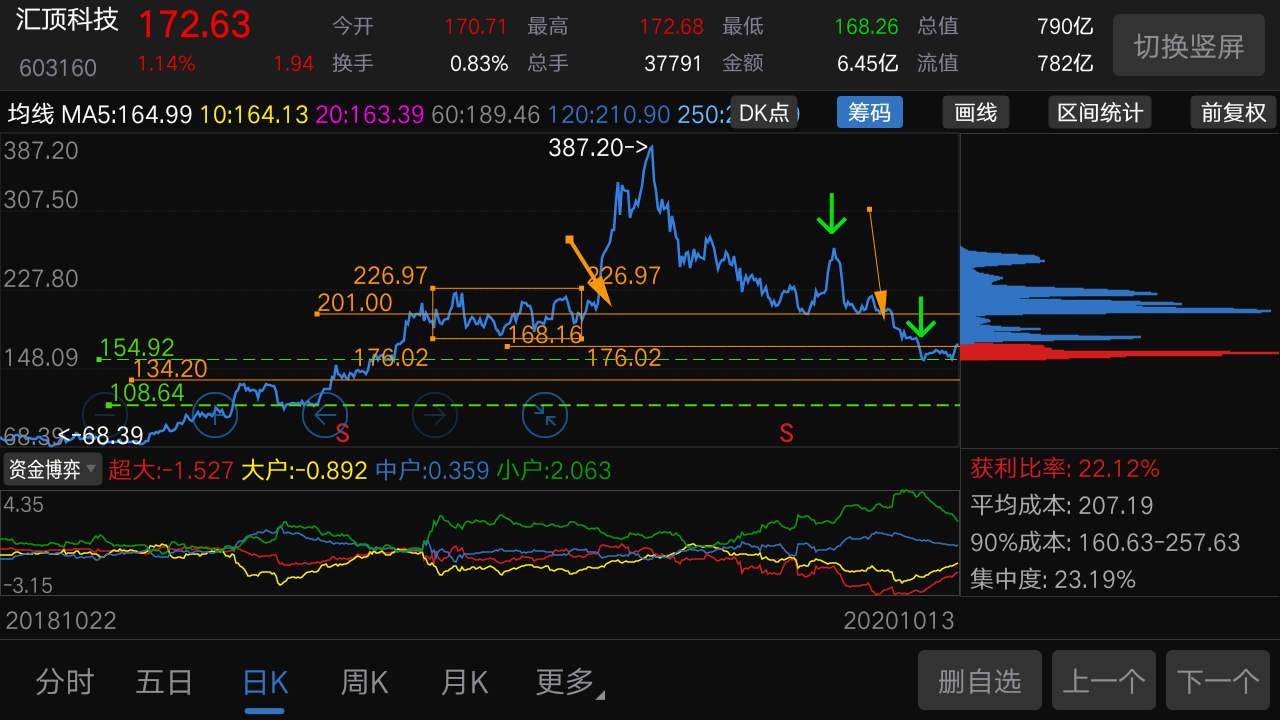Click the red S signal marker at right
The width and height of the screenshot is (1280, 720).
(x=787, y=433)
